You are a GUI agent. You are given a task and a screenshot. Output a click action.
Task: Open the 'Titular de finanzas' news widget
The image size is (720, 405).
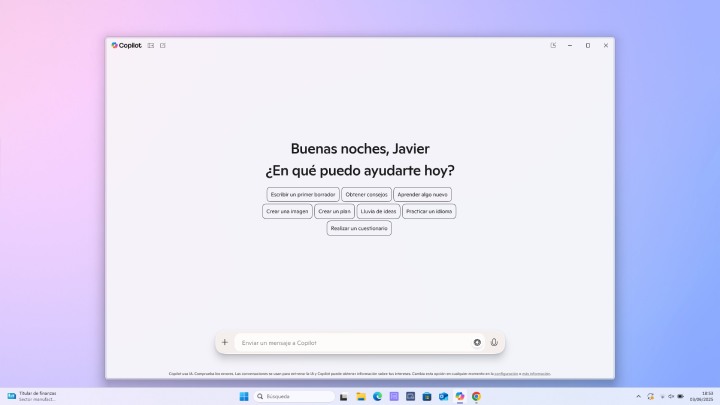[32, 396]
